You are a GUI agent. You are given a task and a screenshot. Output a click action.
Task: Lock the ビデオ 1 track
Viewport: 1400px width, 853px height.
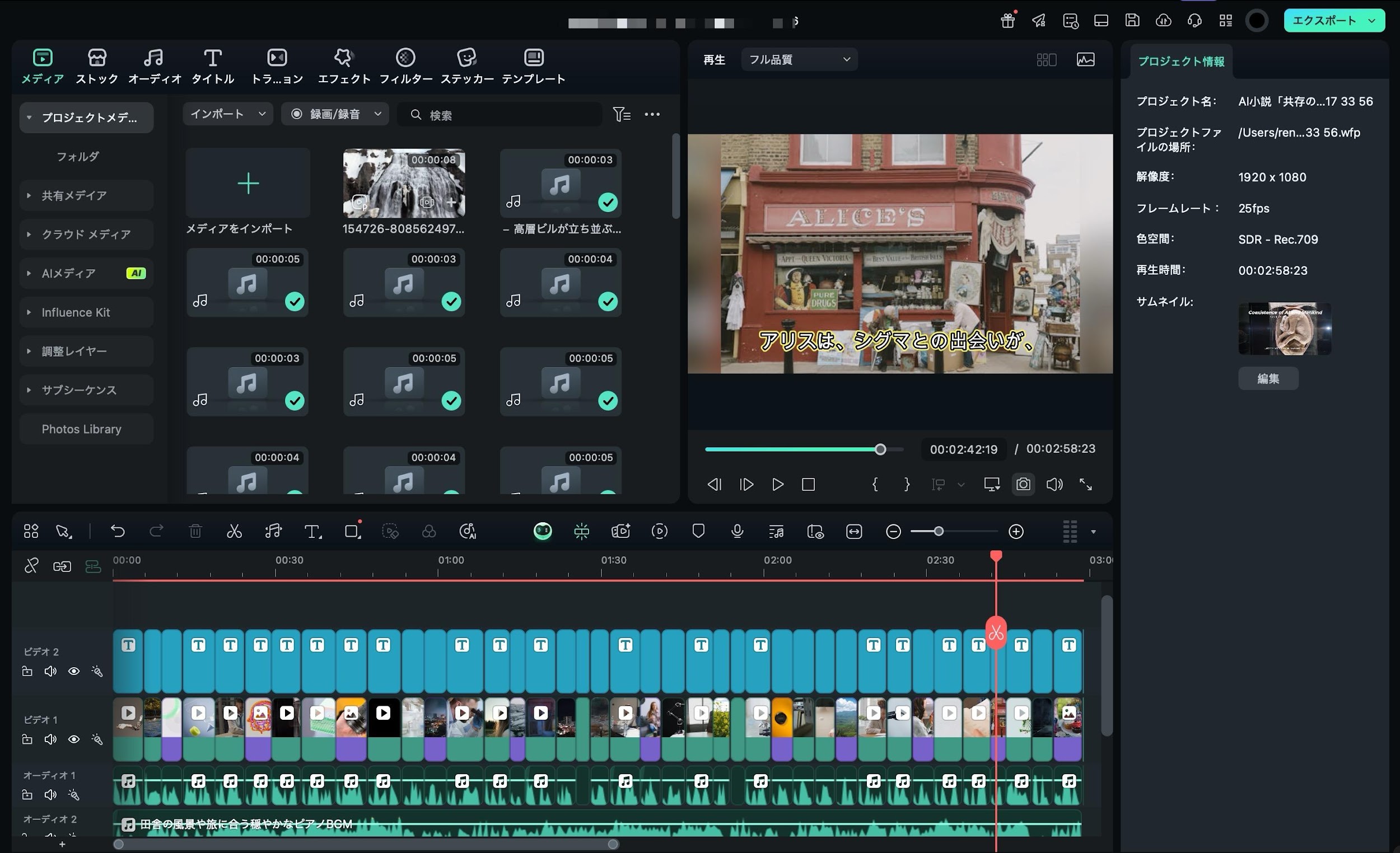click(27, 739)
